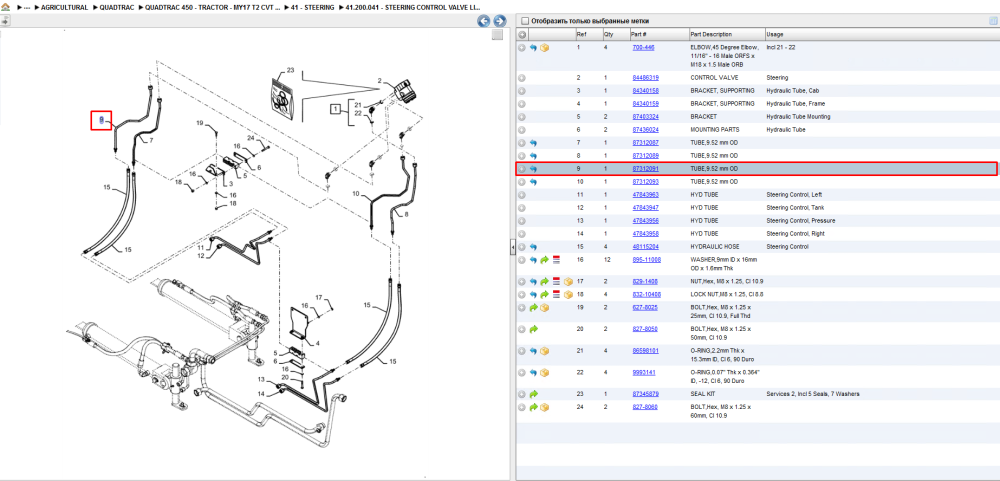The image size is (1000, 481).
Task: Click green arrow icon in WASHER row
Action: pos(545,260)
